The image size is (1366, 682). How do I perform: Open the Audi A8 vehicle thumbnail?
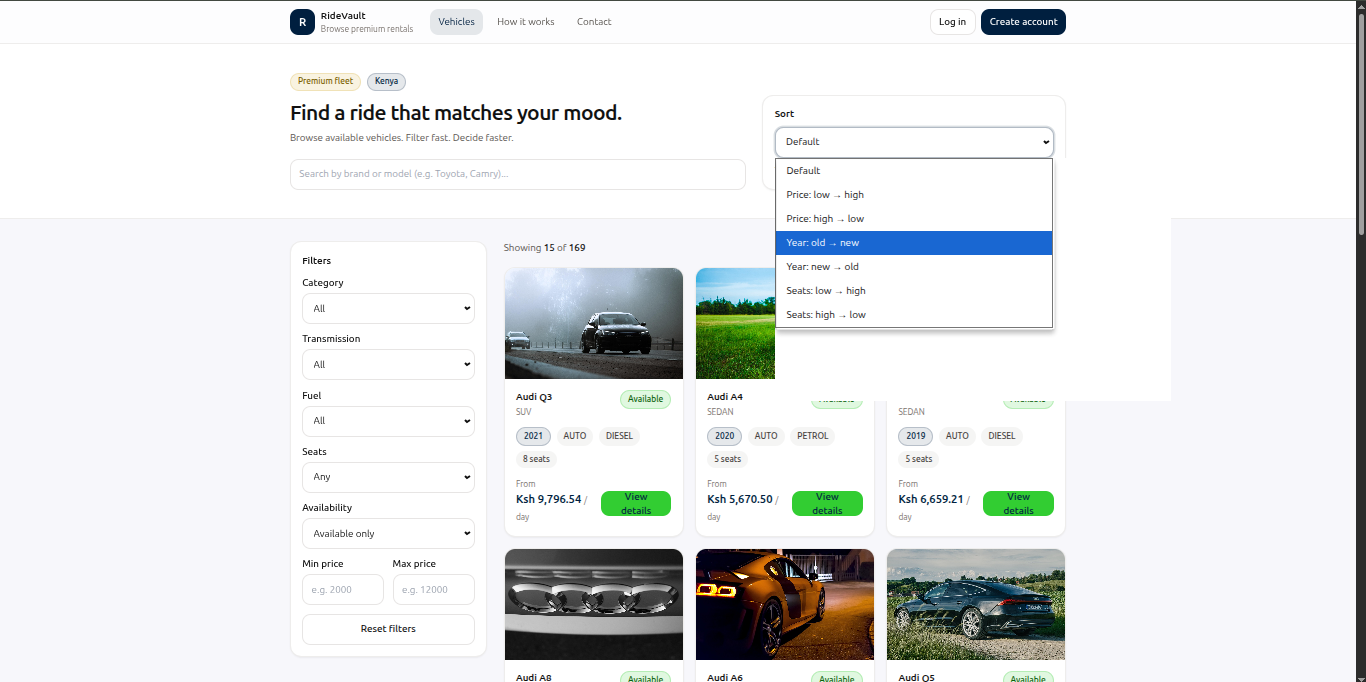click(x=593, y=604)
